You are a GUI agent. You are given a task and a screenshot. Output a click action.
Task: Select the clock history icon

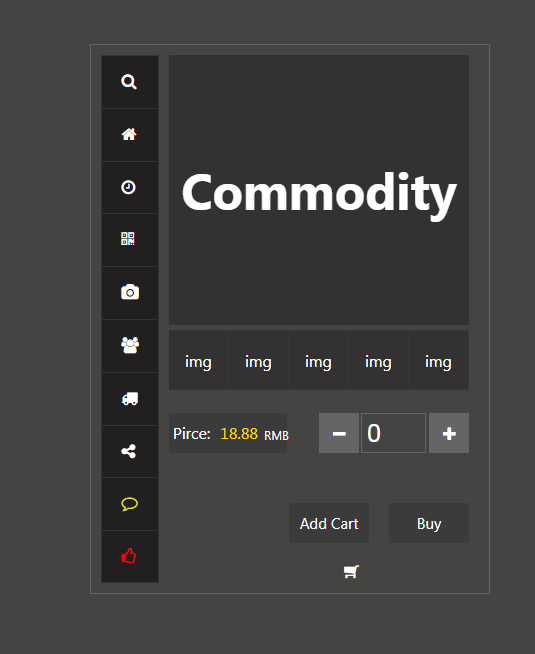pos(128,187)
